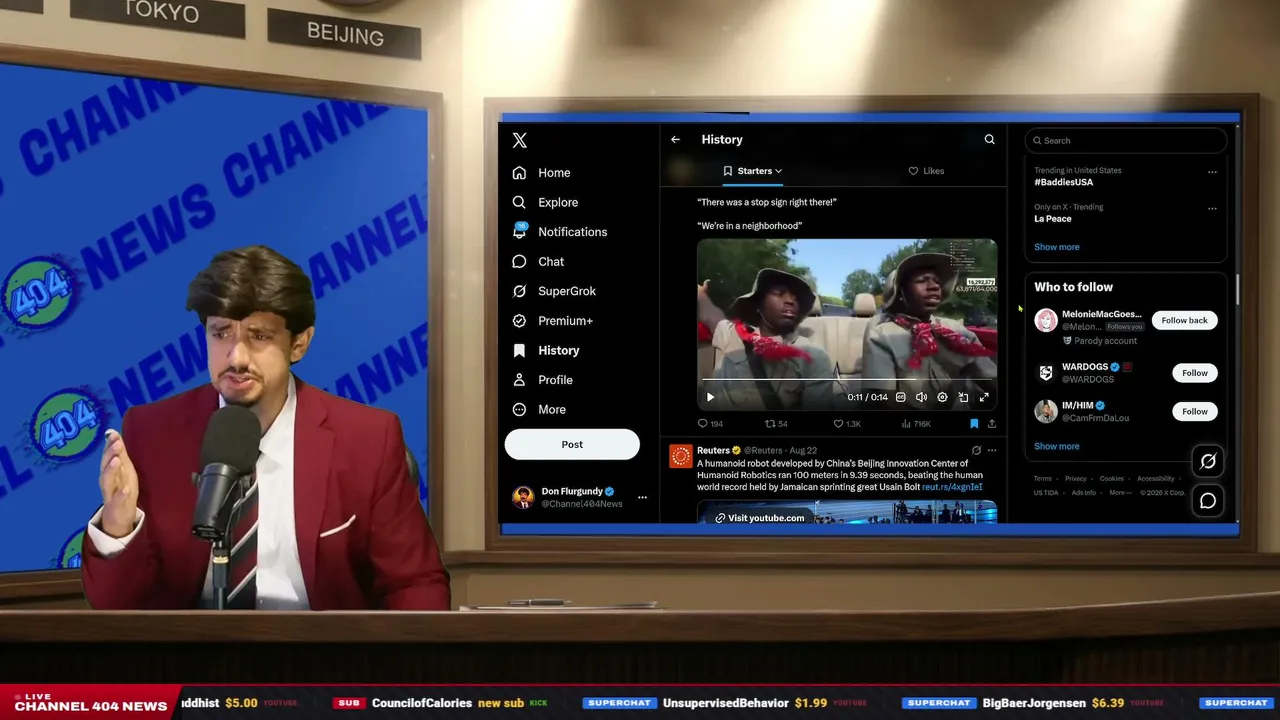Viewport: 1280px width, 720px height.
Task: Open the Accessibility footer link
Action: tap(1156, 479)
